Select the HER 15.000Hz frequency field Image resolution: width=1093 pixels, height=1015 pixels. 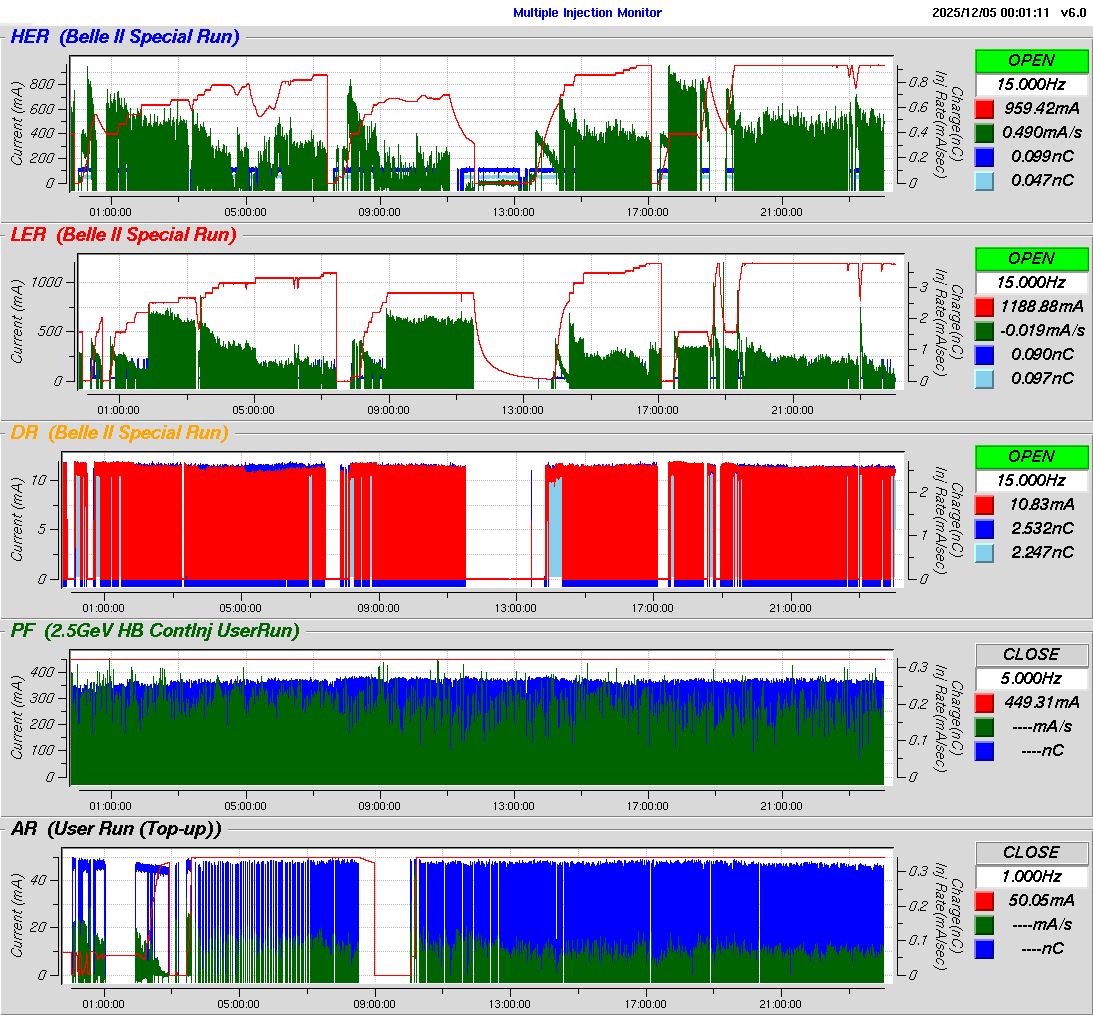click(1031, 84)
